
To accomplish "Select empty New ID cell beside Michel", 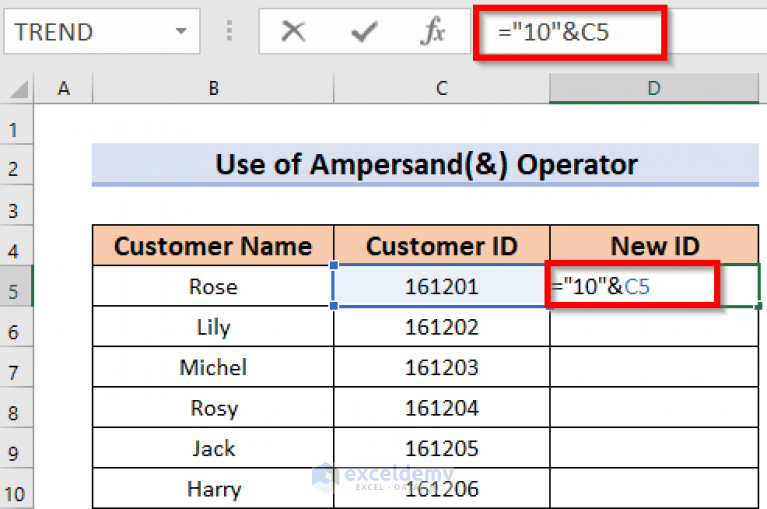I will (654, 367).
